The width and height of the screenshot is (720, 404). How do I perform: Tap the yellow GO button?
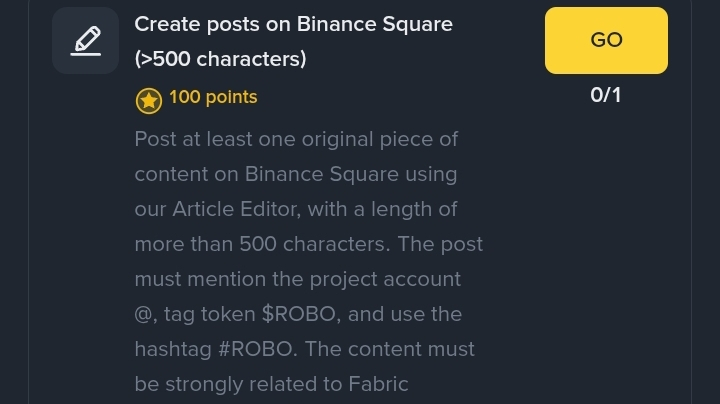point(606,40)
